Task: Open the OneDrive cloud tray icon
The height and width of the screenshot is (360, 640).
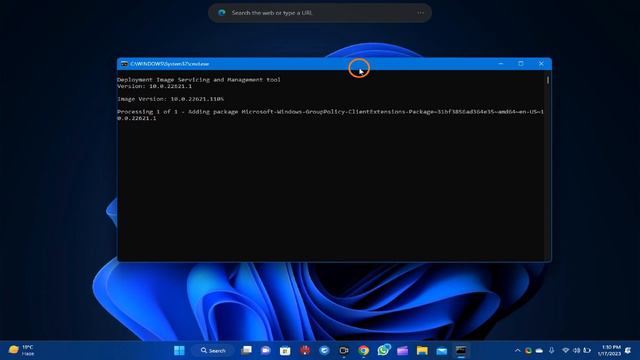Action: [539, 350]
